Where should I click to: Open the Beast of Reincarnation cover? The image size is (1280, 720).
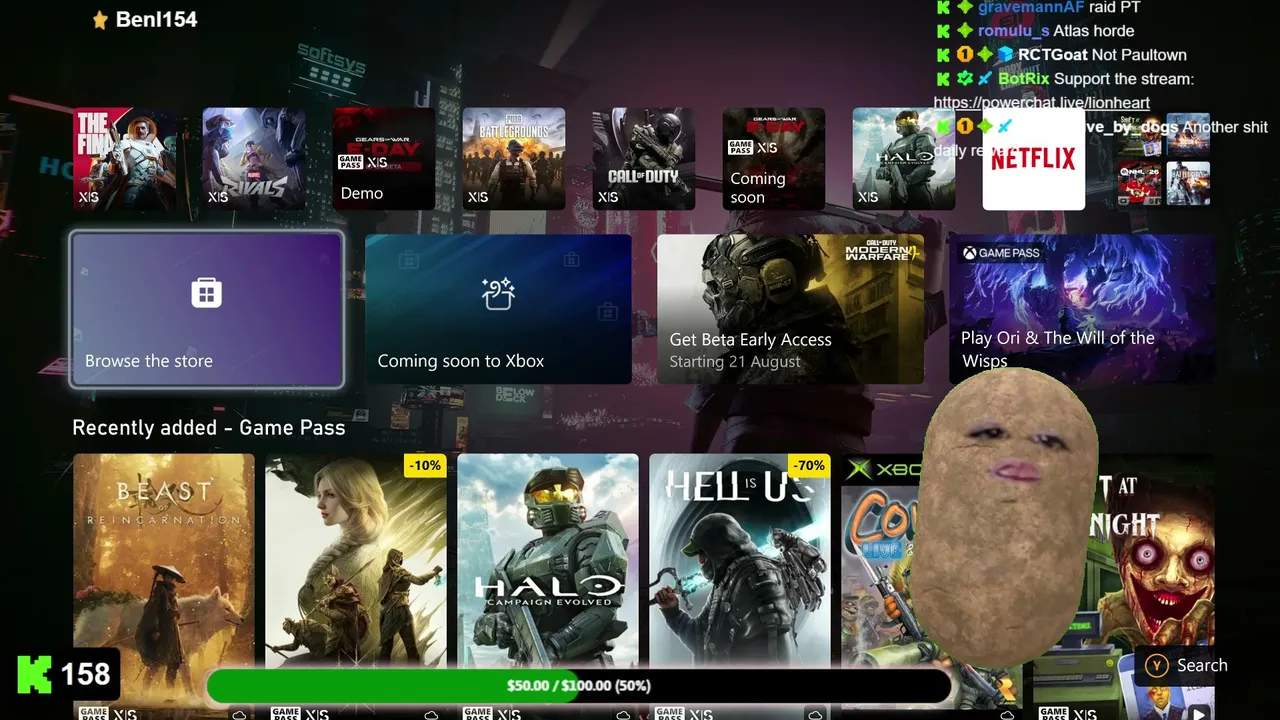point(164,587)
